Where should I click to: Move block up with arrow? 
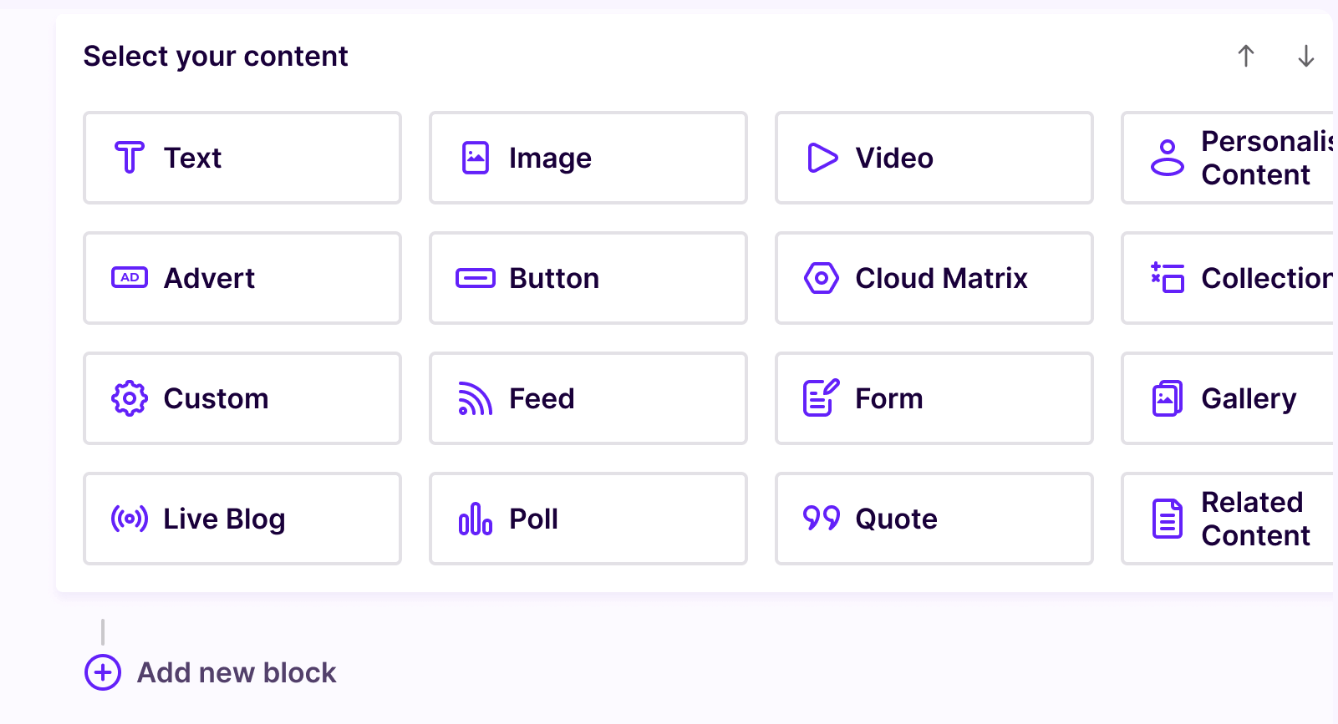coord(1245,56)
